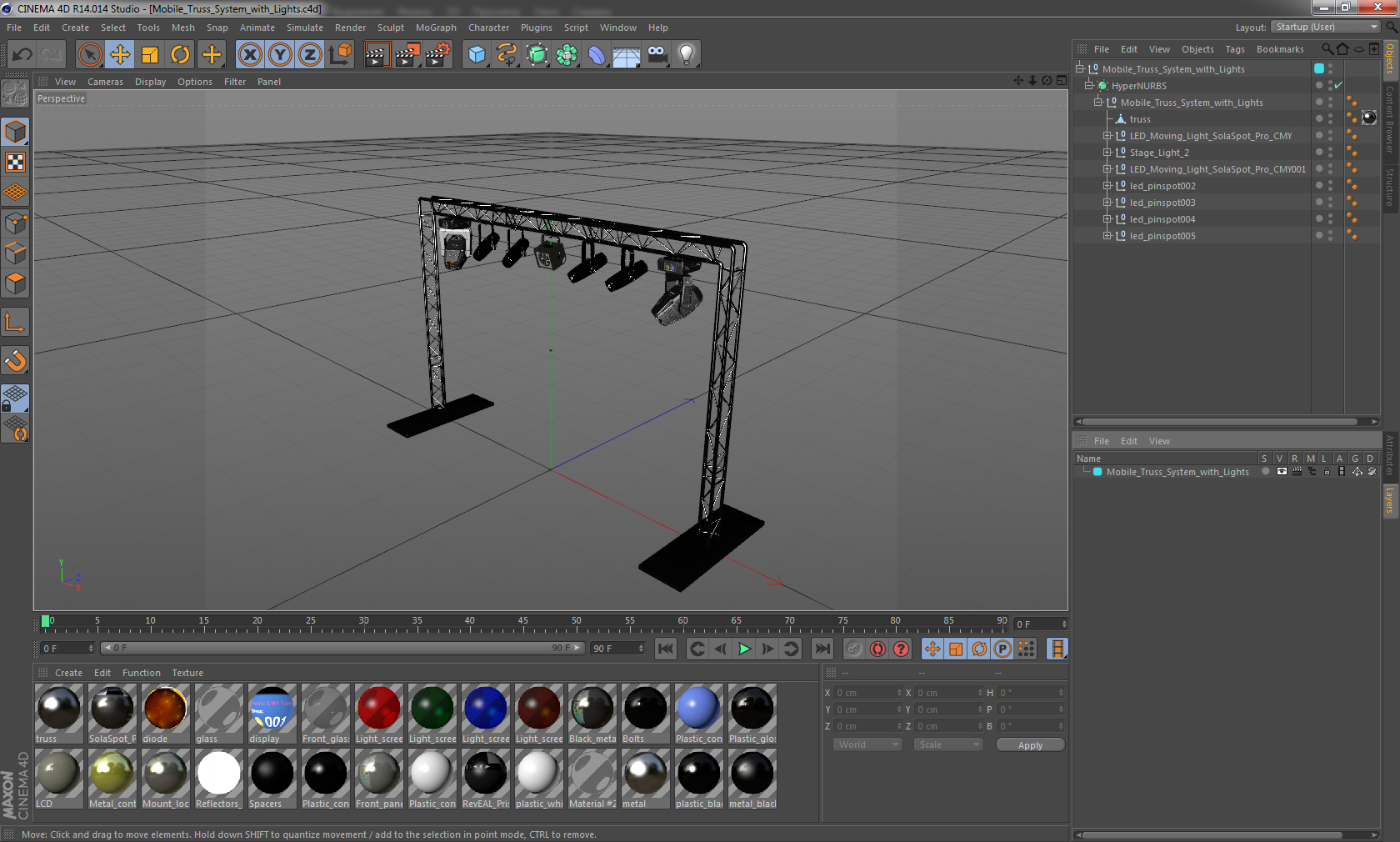Screen dimensions: 1400x842
Task: Click the X position input field
Action: tap(869, 693)
